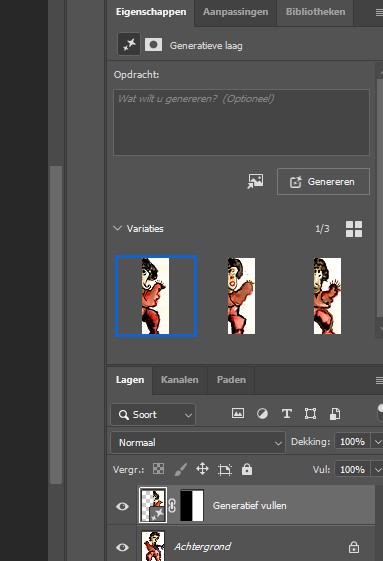
Task: Select the second variation thumbnail
Action: pos(242,296)
